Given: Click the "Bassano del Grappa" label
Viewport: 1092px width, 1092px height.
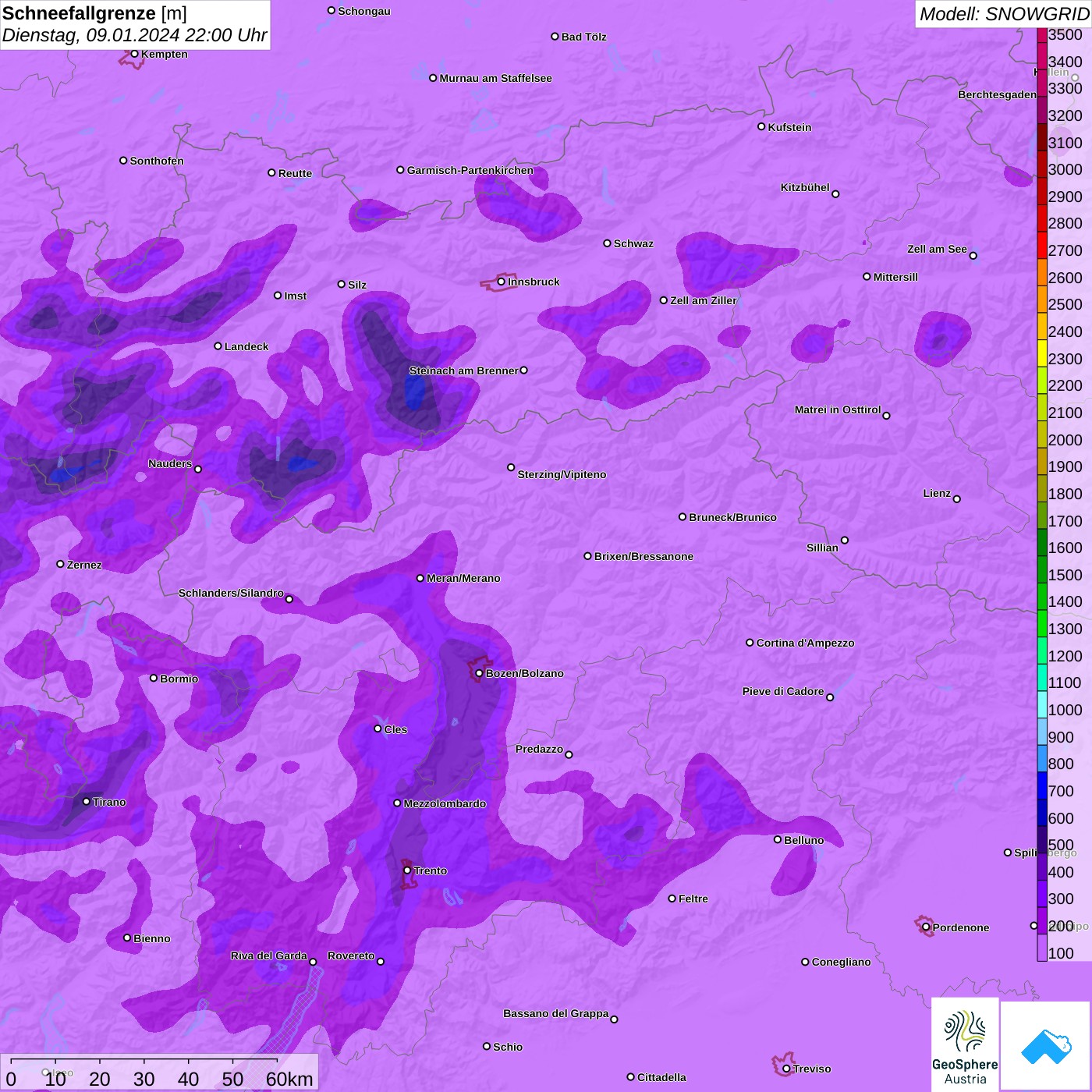Looking at the screenshot, I should 556,1013.
